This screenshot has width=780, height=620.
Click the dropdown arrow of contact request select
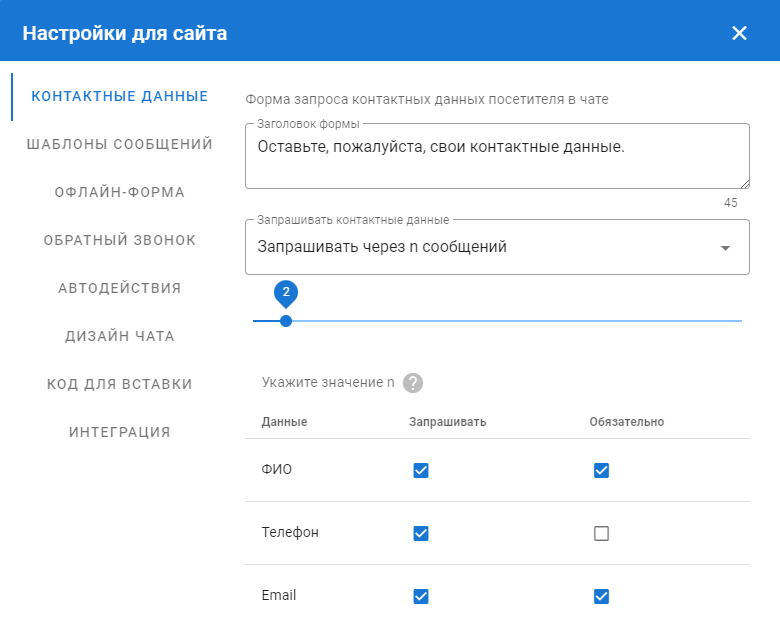pos(725,248)
